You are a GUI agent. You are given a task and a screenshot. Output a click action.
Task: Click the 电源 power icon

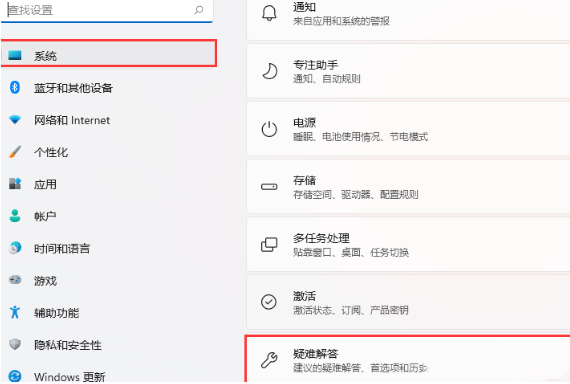269,129
